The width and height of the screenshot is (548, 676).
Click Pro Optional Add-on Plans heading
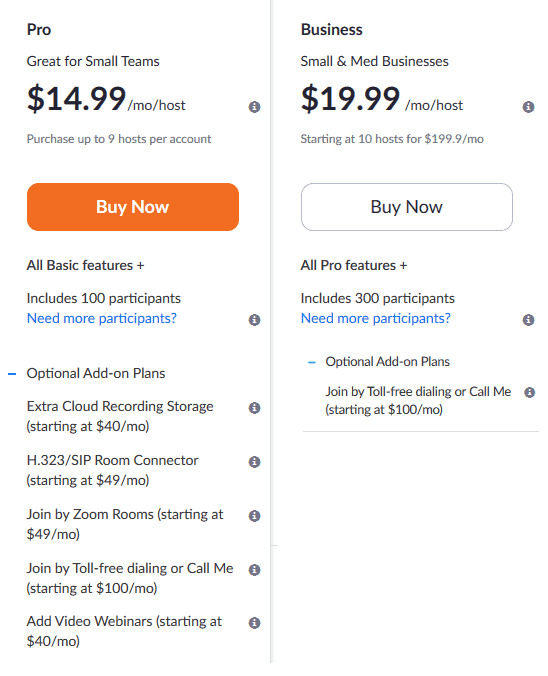click(96, 373)
